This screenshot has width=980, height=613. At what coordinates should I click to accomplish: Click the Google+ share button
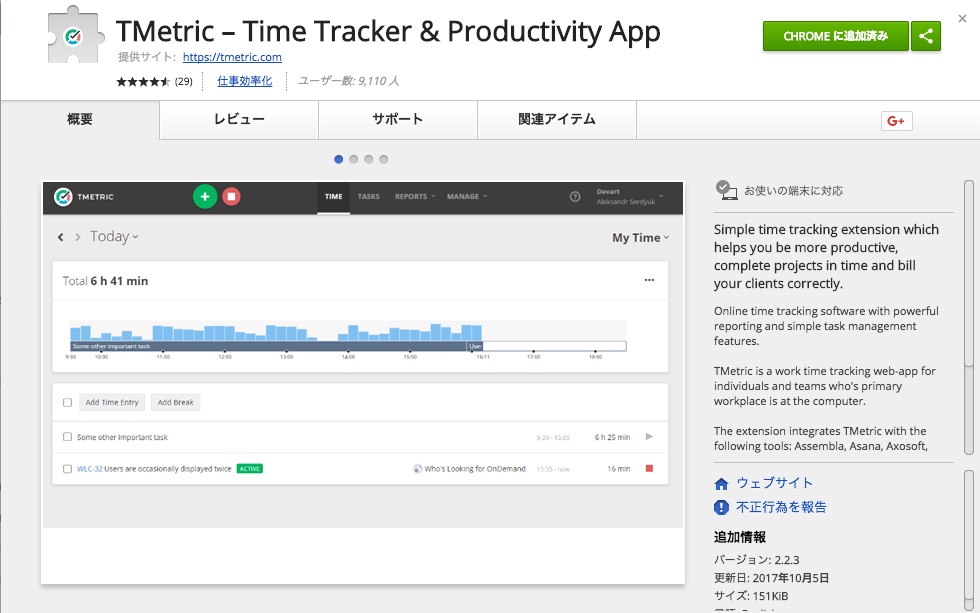[x=896, y=121]
